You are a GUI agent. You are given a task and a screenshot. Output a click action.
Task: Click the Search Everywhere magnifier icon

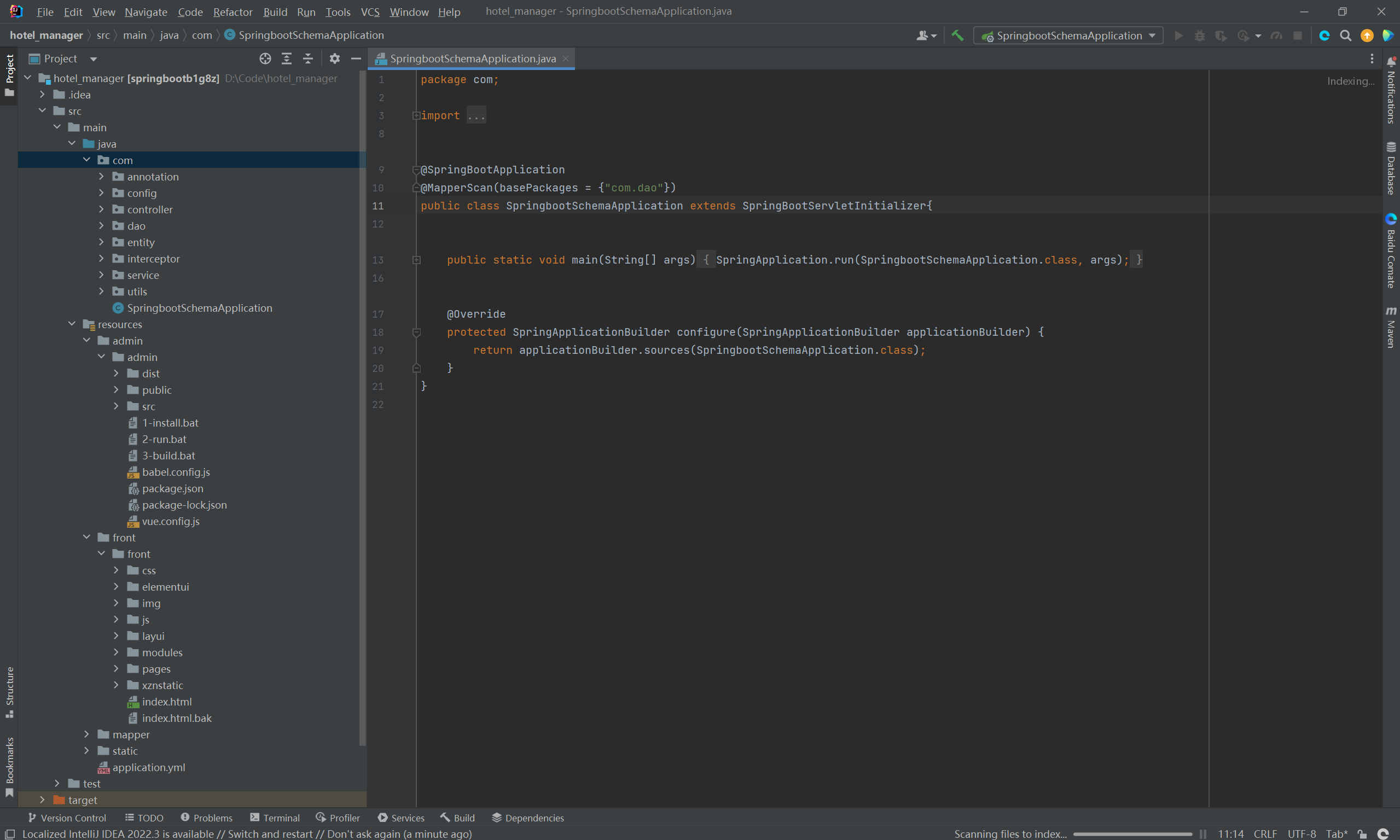tap(1346, 36)
